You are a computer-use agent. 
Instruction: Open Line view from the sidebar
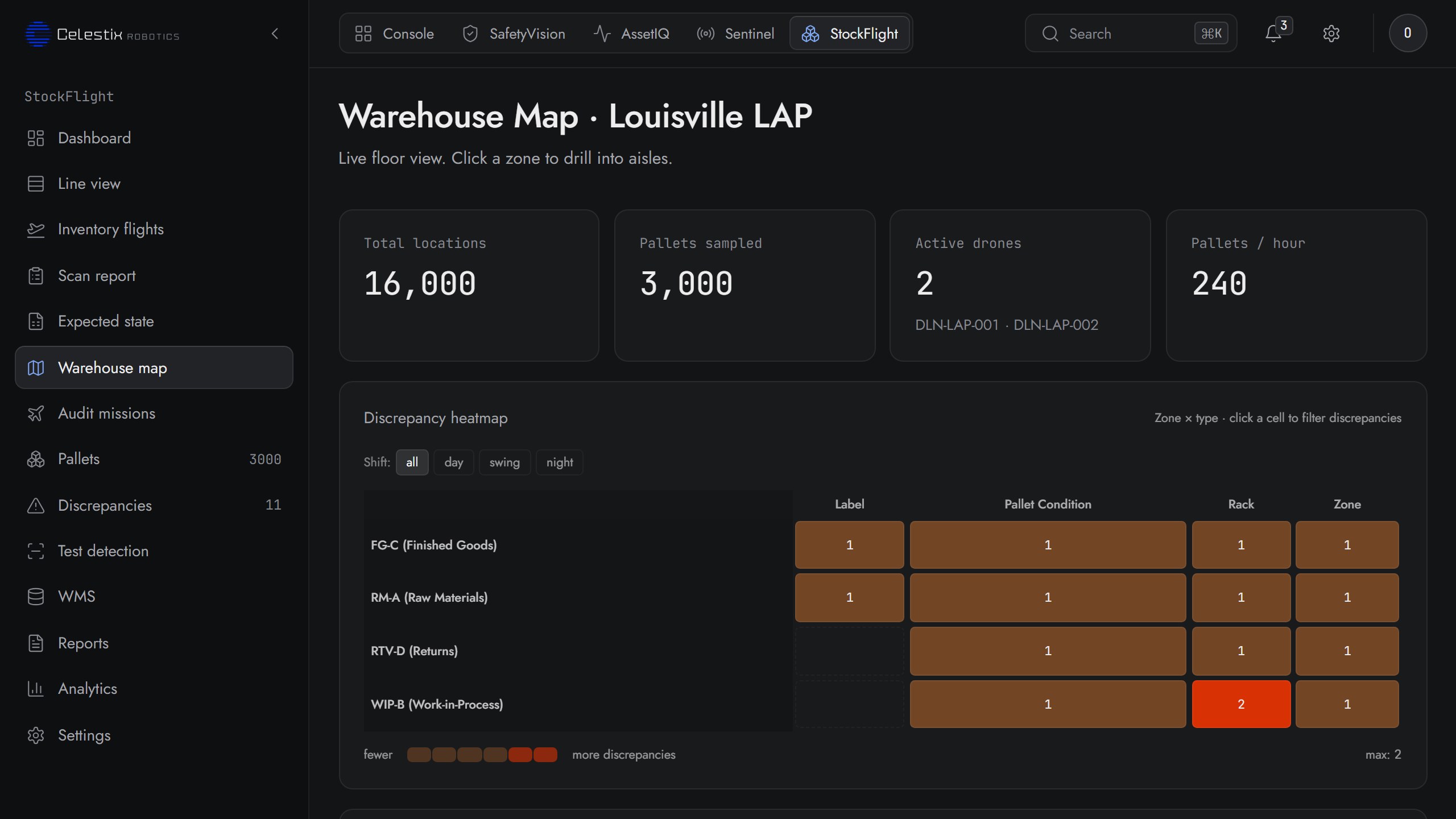(x=154, y=184)
